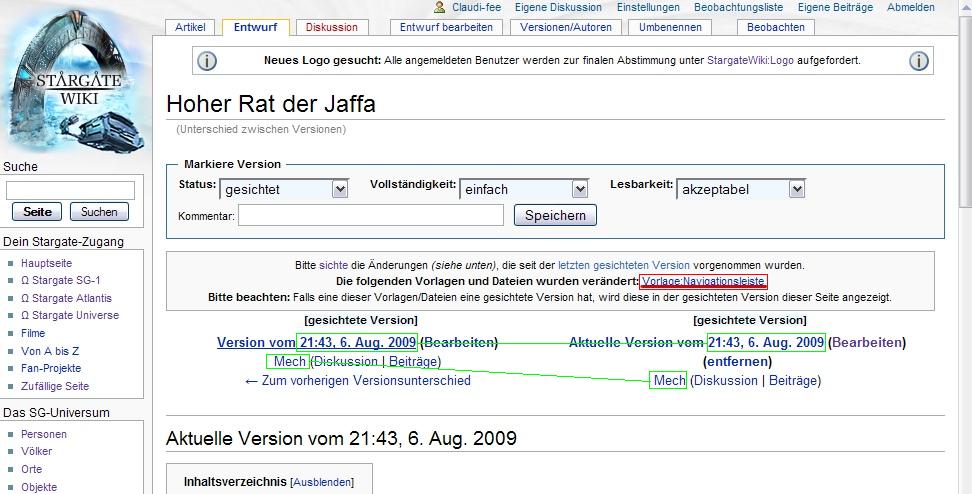Open Hauptseite in the sidebar
This screenshot has width=972, height=494.
pos(46,263)
